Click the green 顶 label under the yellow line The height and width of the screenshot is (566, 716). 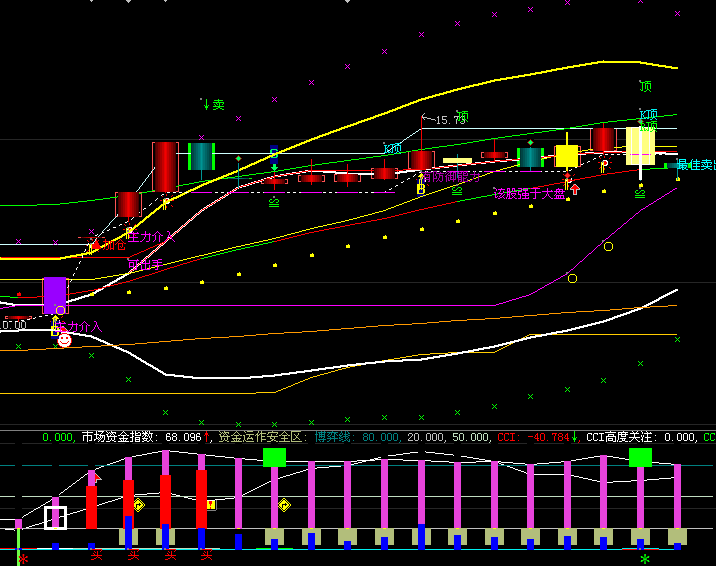(x=645, y=86)
